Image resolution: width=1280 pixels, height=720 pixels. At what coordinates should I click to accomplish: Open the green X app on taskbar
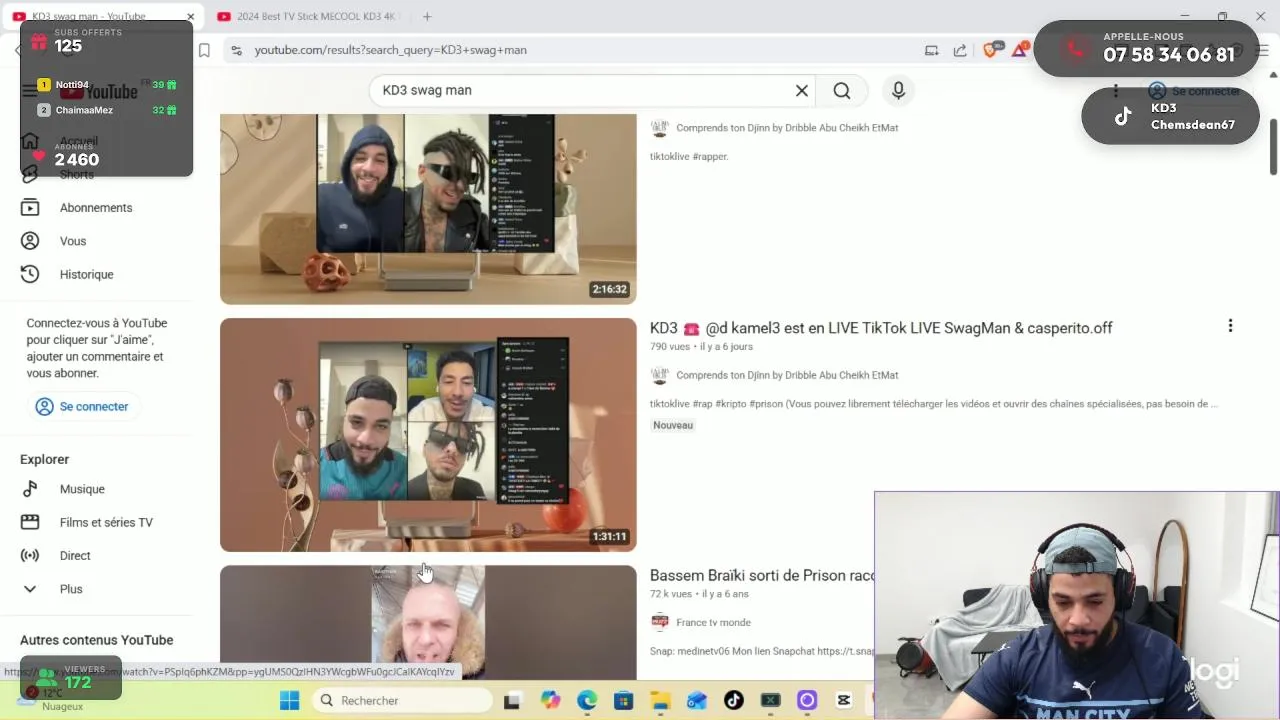point(770,700)
